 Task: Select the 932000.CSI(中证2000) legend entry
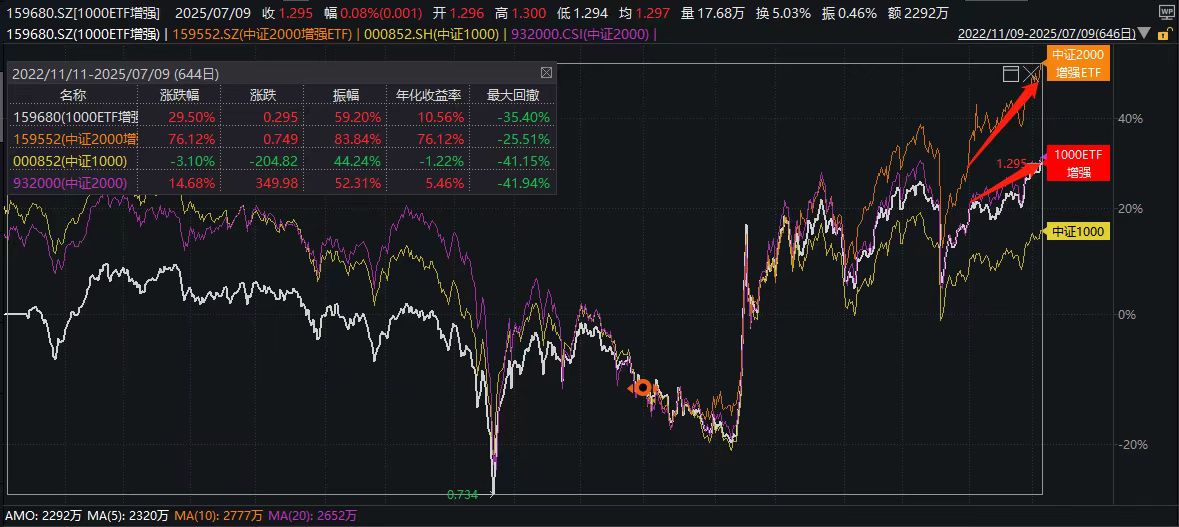580,34
